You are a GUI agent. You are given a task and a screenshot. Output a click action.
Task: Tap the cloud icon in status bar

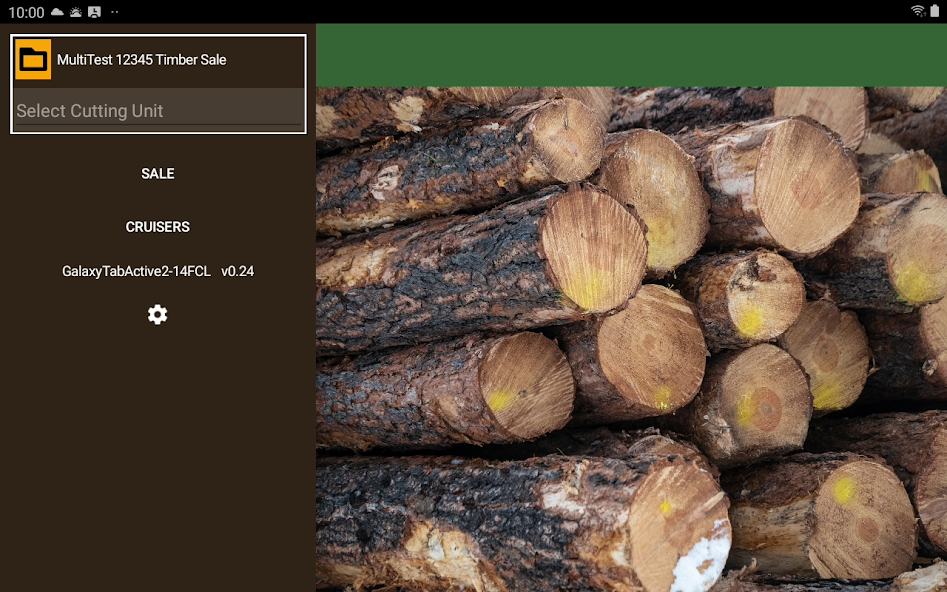coord(57,12)
